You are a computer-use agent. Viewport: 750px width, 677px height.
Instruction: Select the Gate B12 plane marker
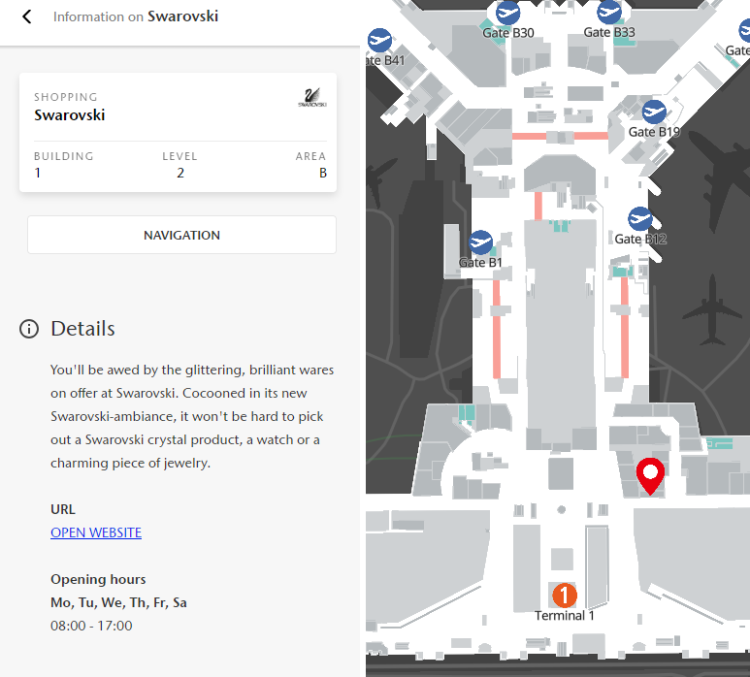click(x=640, y=219)
